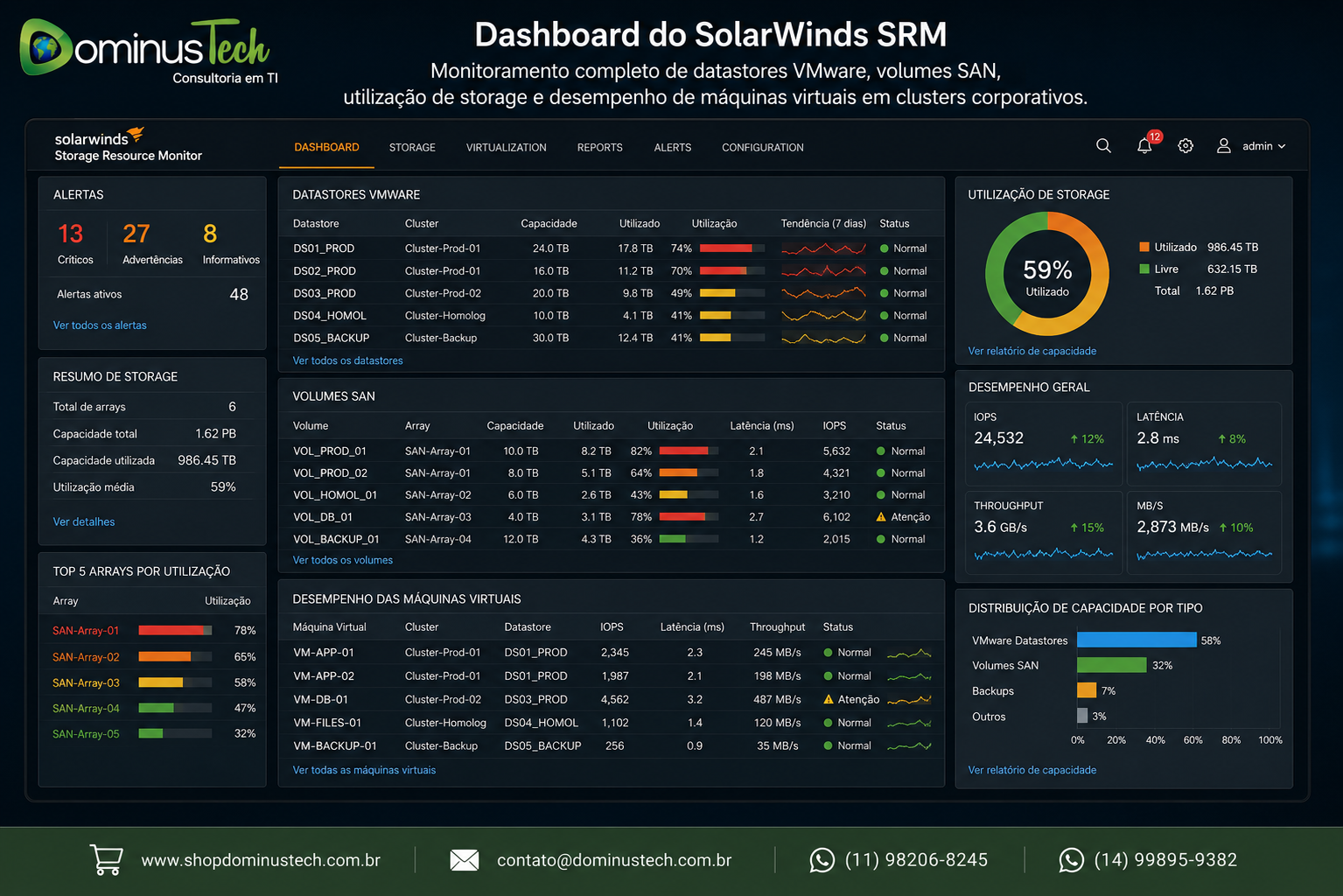Click the VOL_PROD_01 82% utilization bar

[689, 451]
